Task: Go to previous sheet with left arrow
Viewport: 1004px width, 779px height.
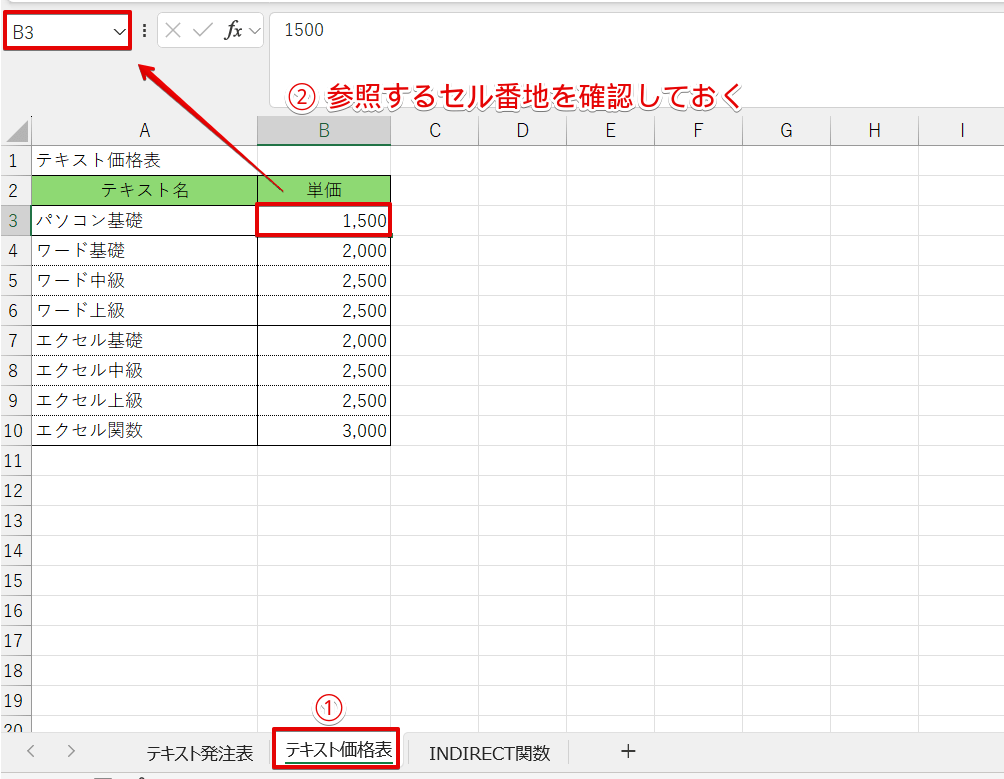Action: [x=31, y=751]
